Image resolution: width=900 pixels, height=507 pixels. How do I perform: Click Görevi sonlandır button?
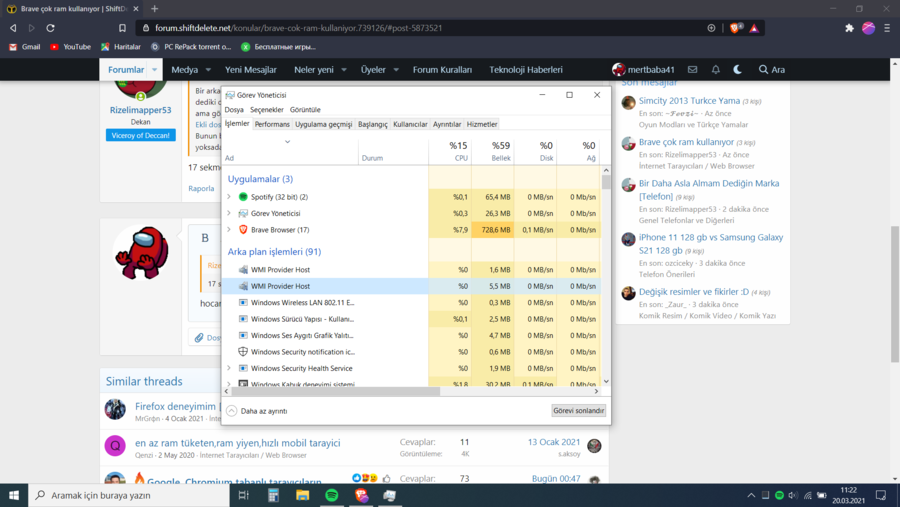579,411
